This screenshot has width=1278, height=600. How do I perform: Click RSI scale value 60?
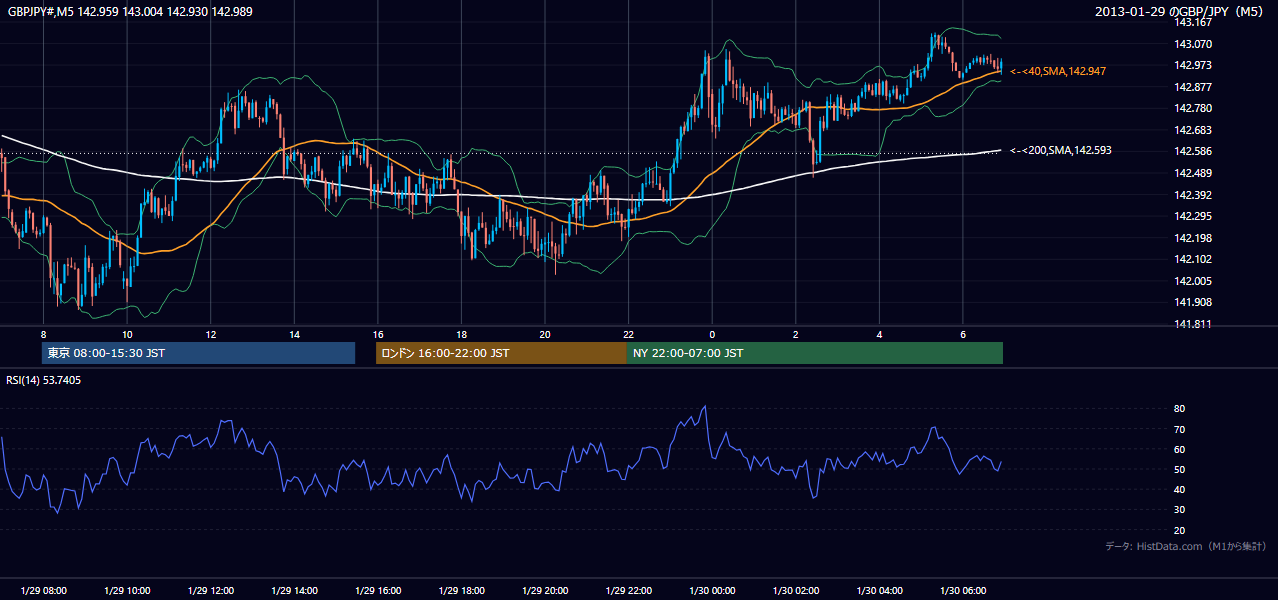pos(1179,449)
